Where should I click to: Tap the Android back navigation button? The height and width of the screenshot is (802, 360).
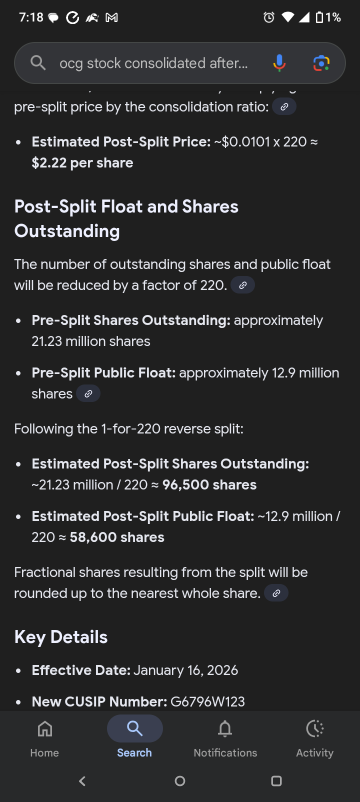click(x=82, y=781)
